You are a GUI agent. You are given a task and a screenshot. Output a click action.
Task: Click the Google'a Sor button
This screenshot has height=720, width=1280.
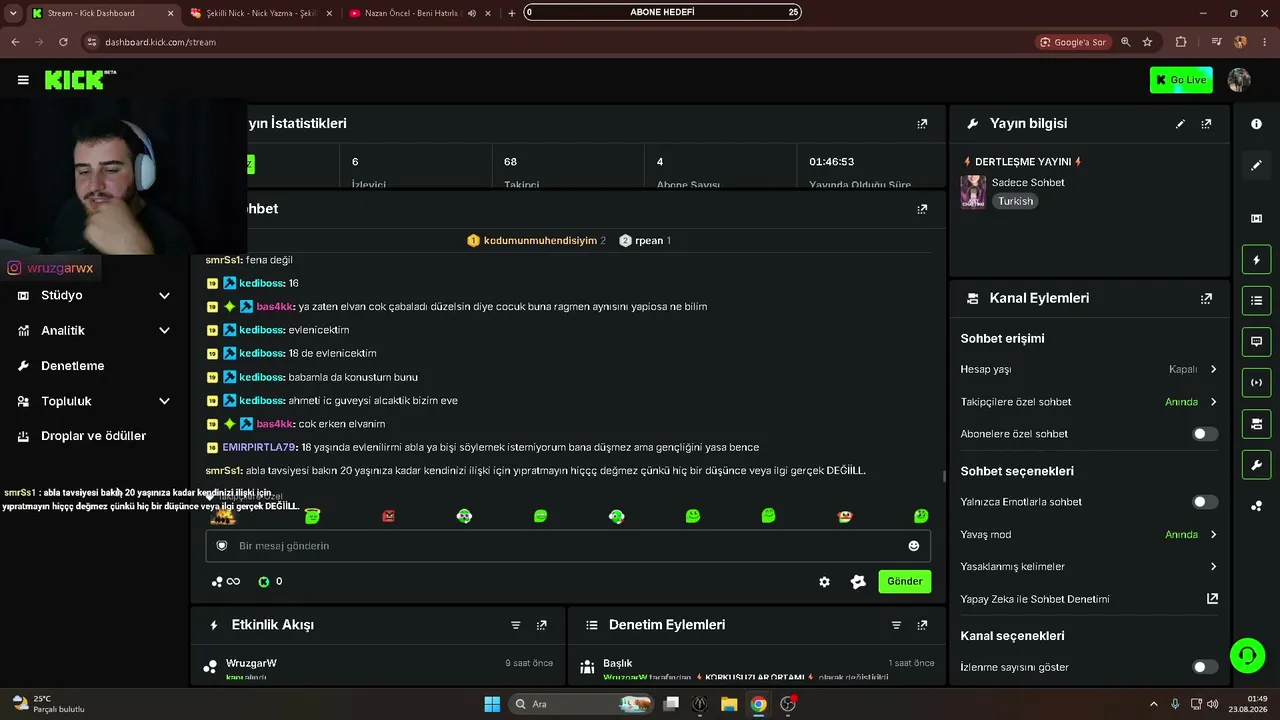coord(1073,42)
